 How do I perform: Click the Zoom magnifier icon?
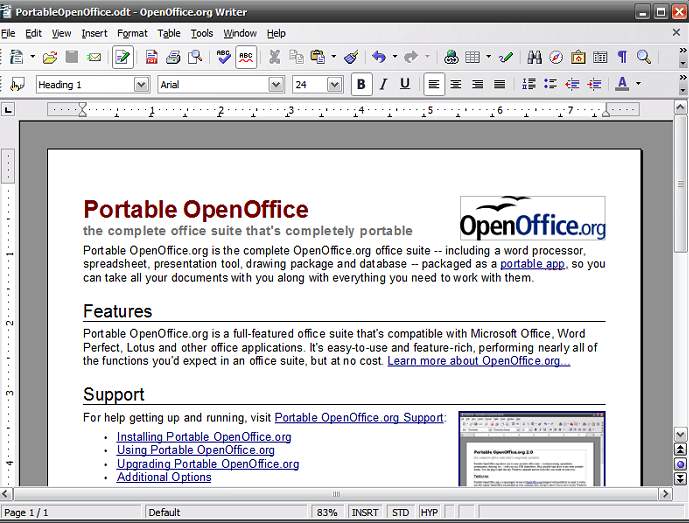[644, 57]
